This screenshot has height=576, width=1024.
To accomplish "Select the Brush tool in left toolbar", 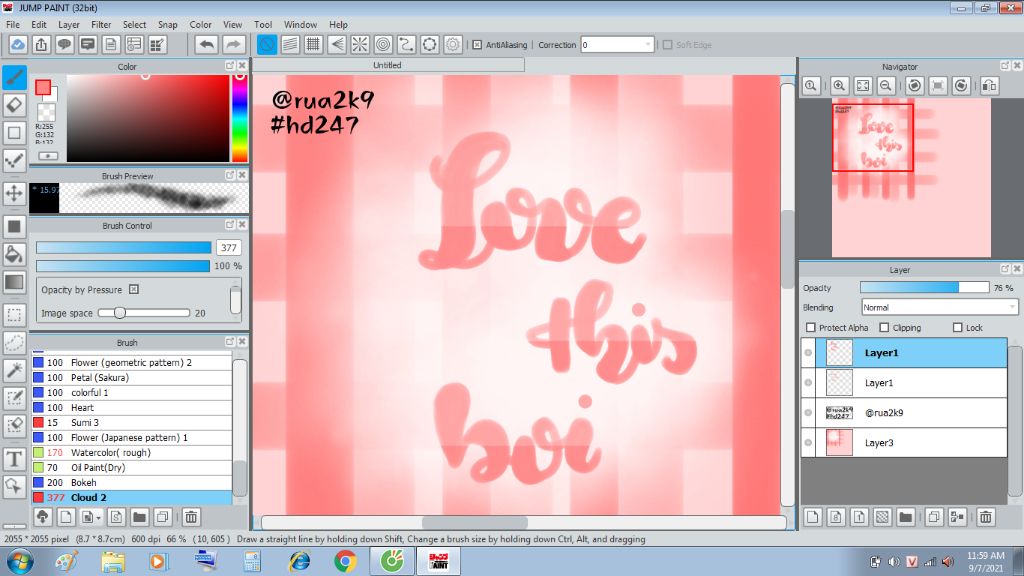I will (14, 77).
